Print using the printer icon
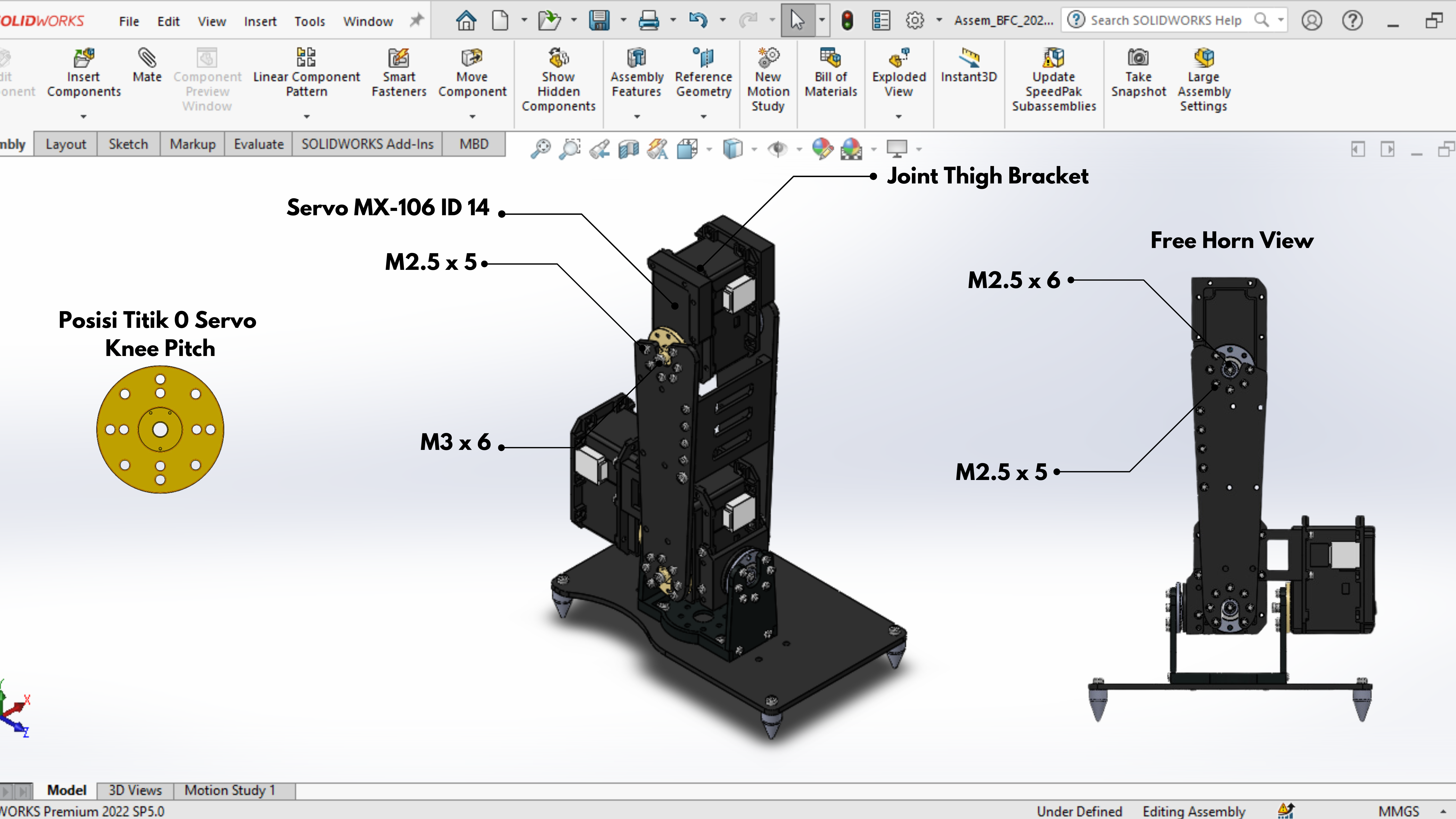The height and width of the screenshot is (819, 1456). click(648, 21)
